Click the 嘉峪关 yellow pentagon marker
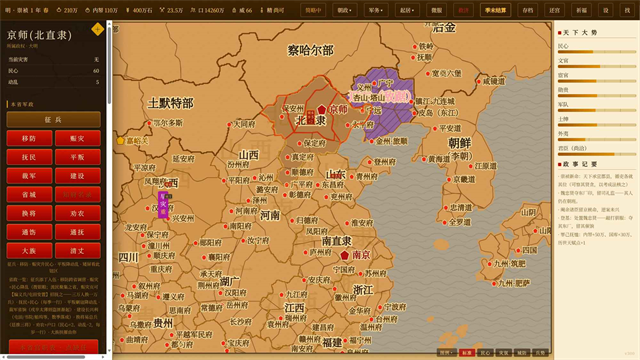 pyautogui.click(x=120, y=141)
